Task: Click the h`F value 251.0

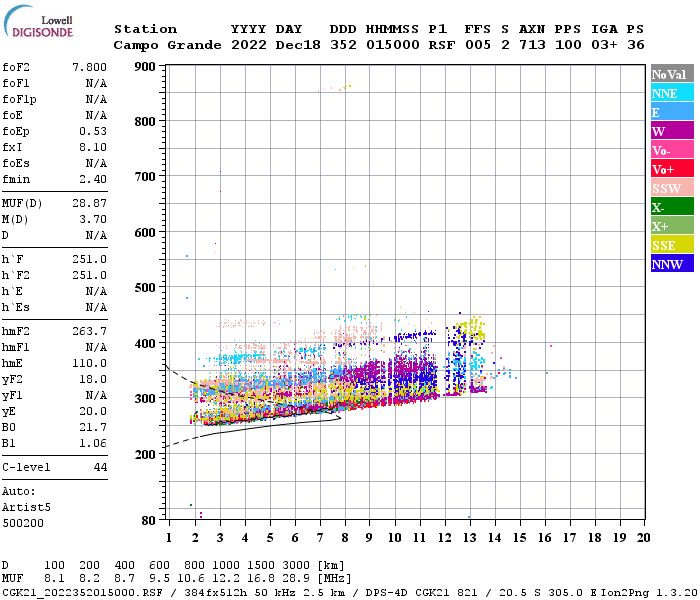Action: point(89,259)
